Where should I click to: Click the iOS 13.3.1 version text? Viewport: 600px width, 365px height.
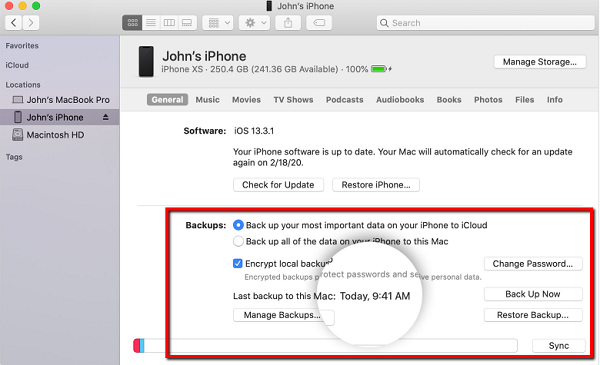254,131
